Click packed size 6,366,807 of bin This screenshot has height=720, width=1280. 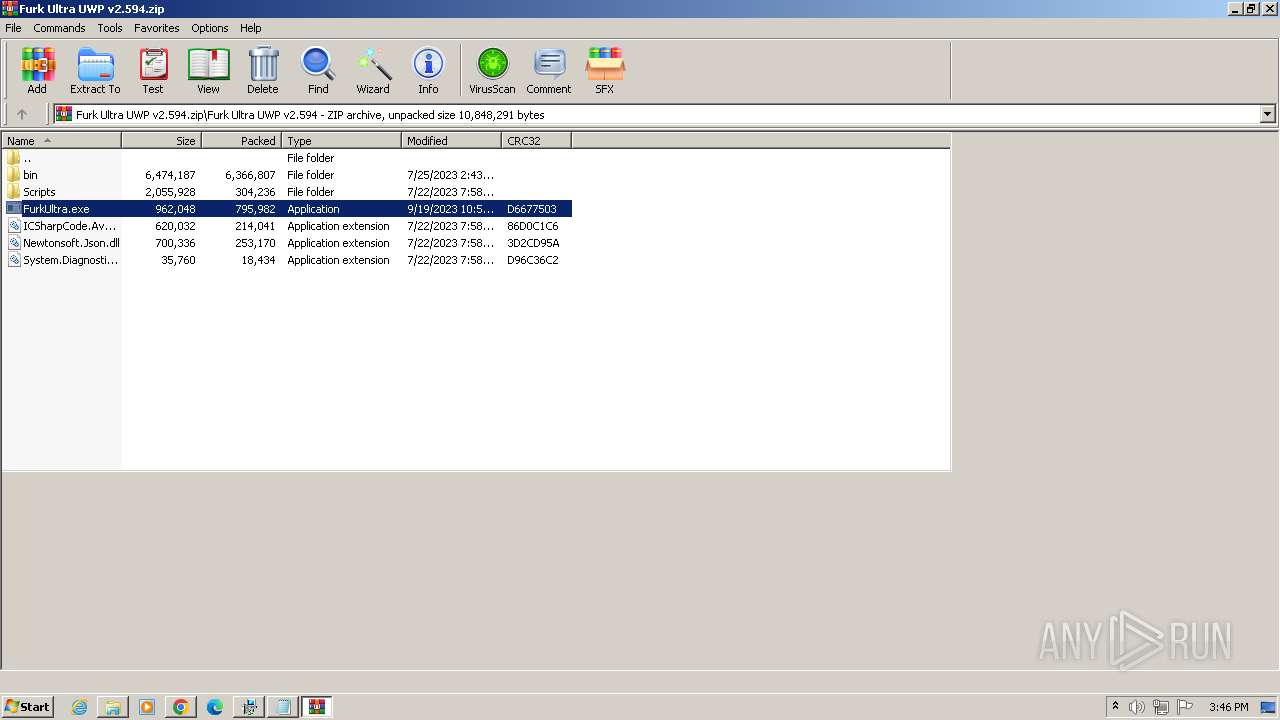(250, 175)
